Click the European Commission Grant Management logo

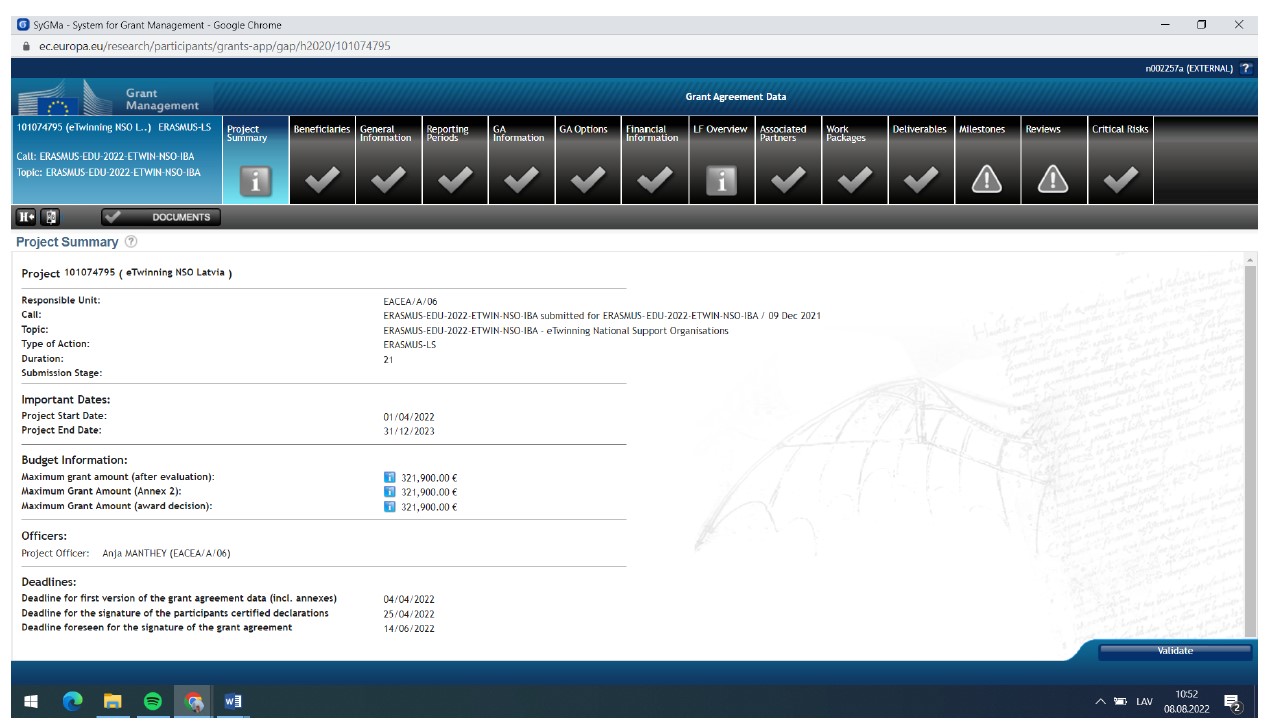click(x=110, y=98)
